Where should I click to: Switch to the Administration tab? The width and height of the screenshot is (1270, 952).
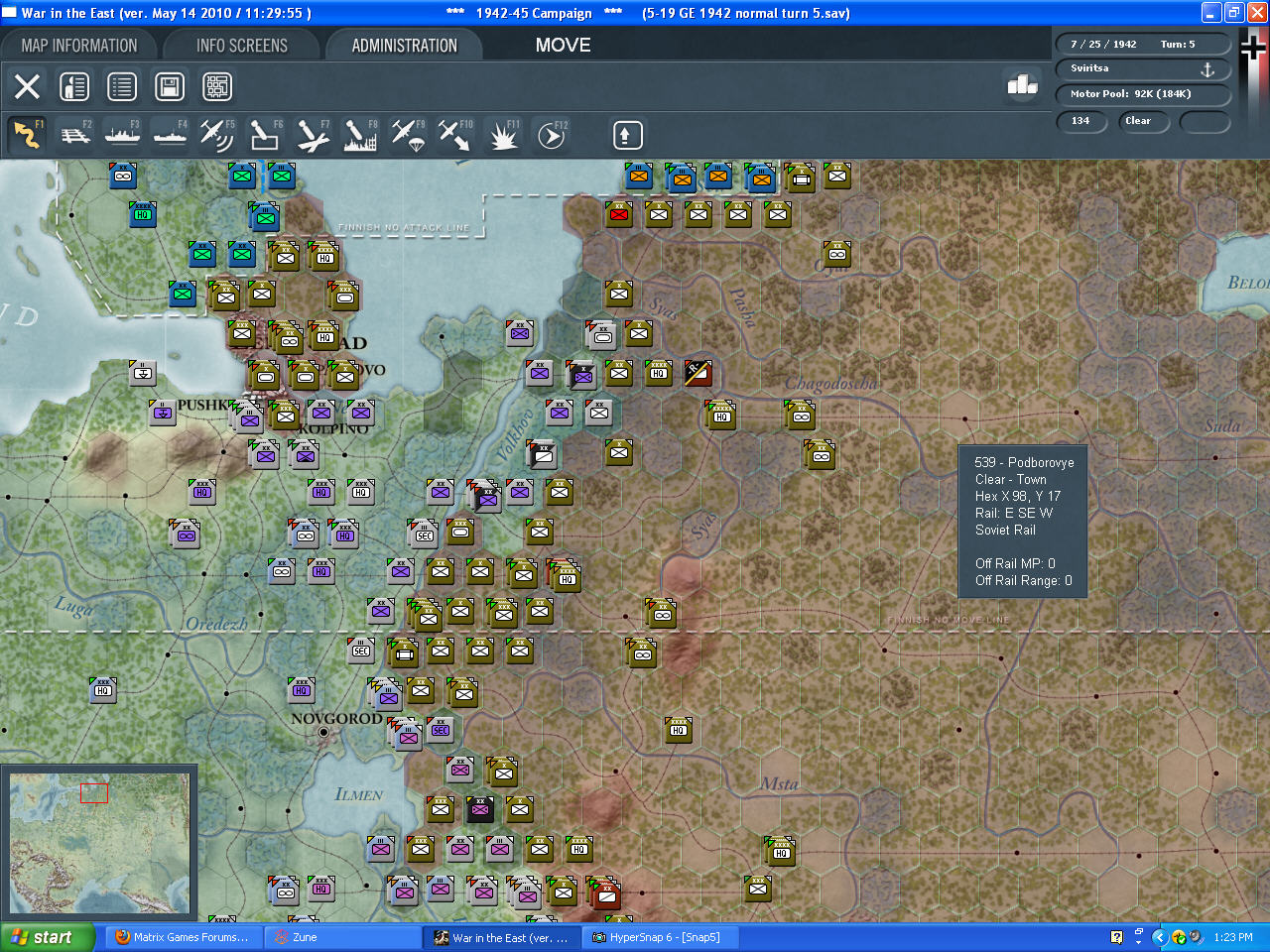click(x=405, y=46)
